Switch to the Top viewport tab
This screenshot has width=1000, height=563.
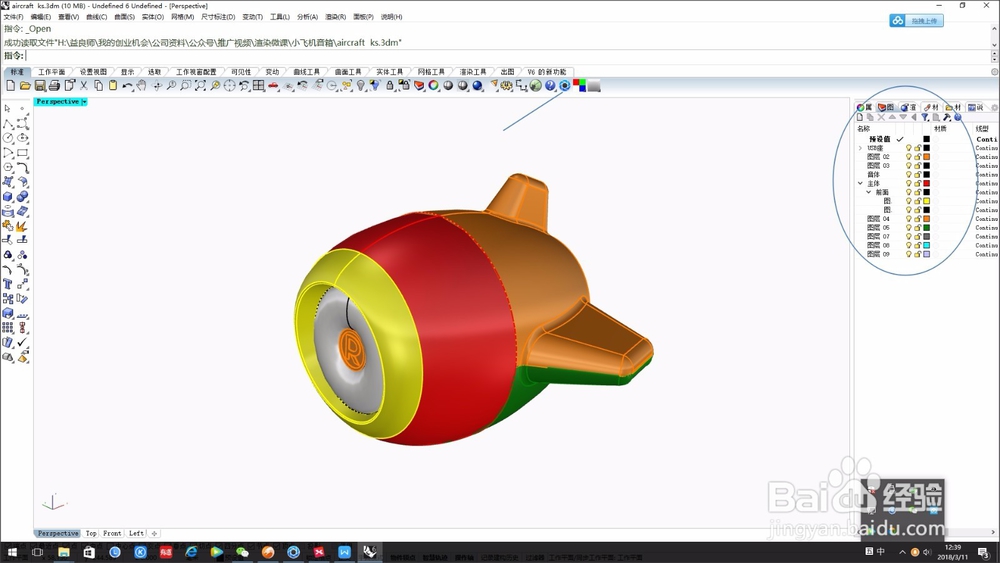click(x=91, y=534)
